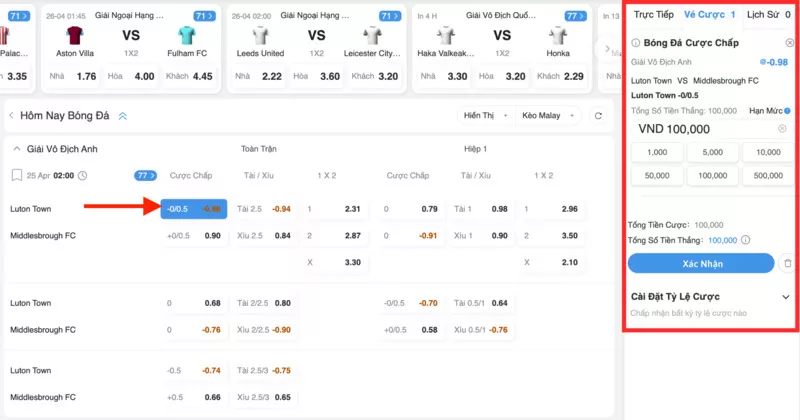Select quick stake 500,000
The image size is (800, 420).
click(768, 176)
